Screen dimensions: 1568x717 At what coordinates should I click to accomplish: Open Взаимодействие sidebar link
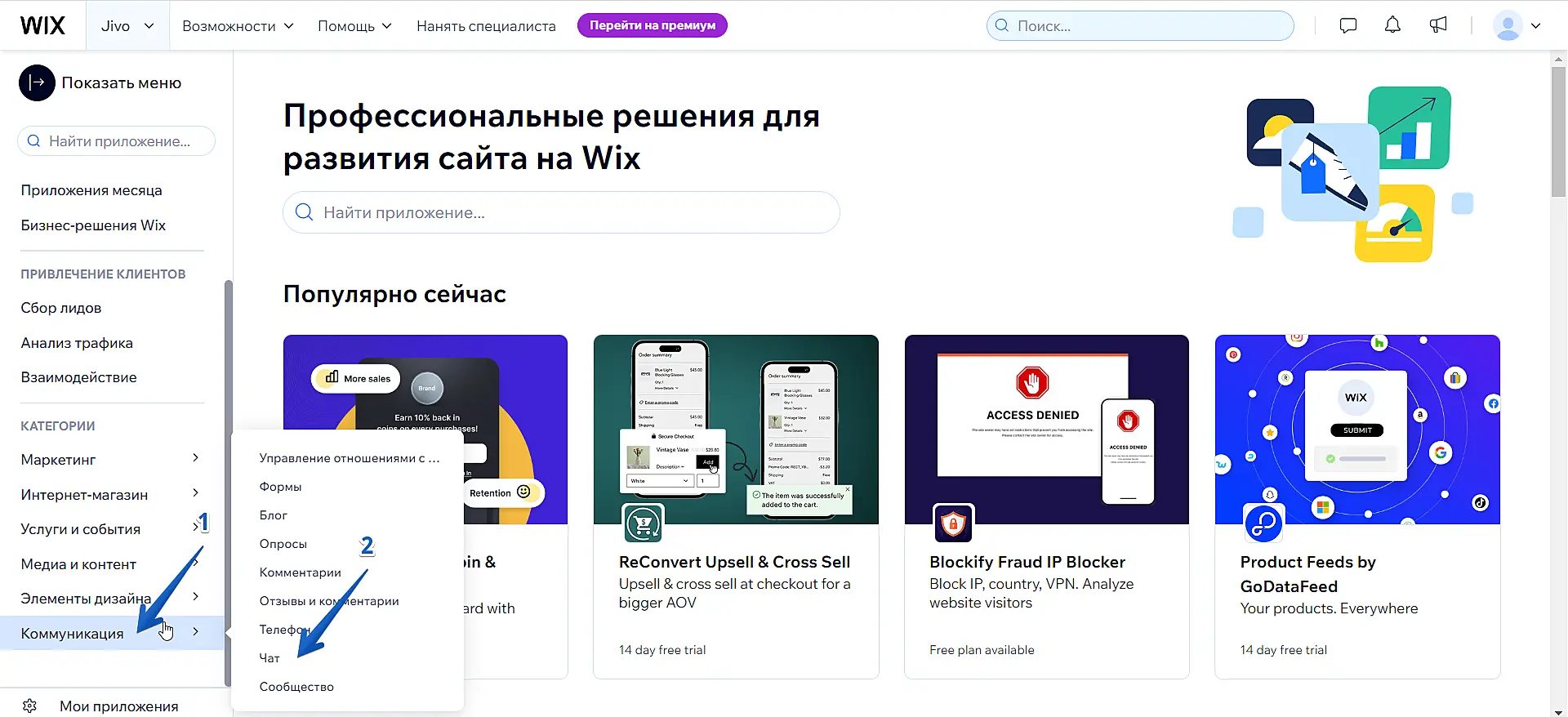pos(78,377)
